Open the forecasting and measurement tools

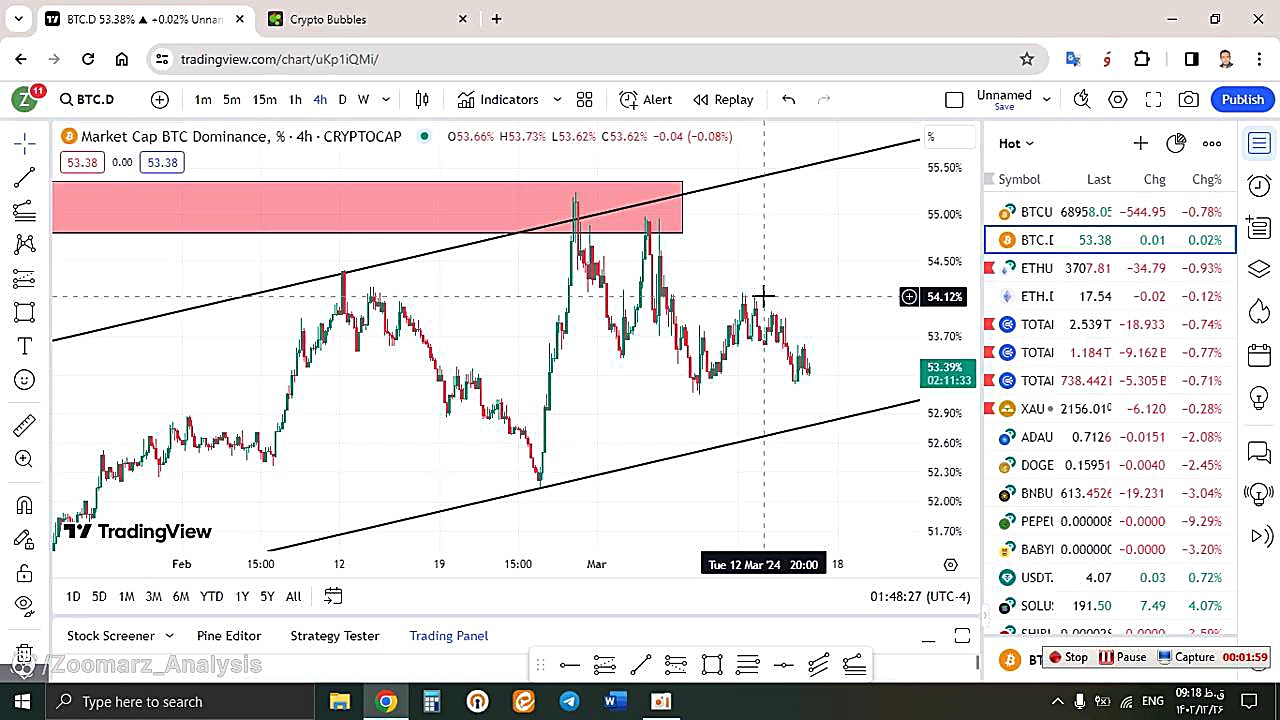25,279
